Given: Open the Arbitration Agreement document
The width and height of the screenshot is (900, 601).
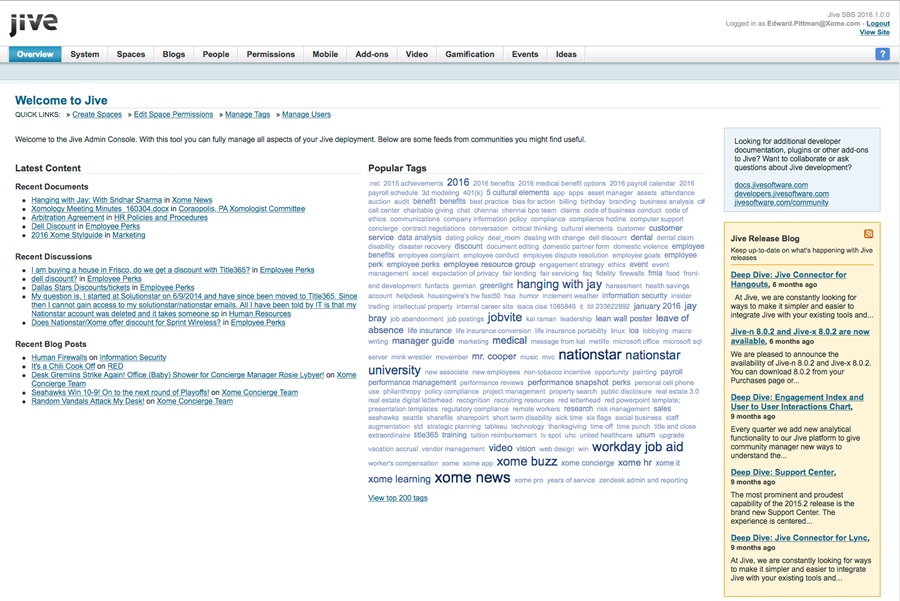Looking at the screenshot, I should click(68, 218).
